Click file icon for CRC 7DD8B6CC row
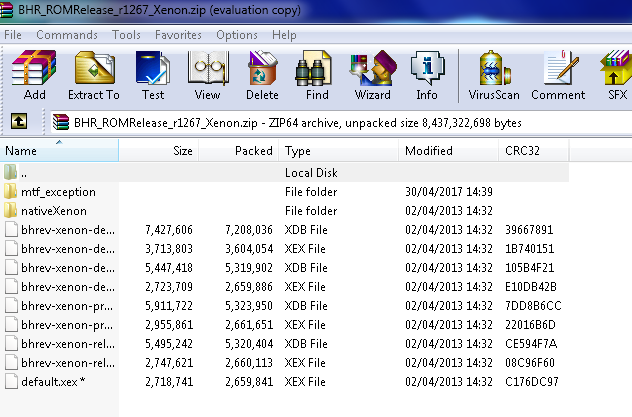This screenshot has width=632, height=417. coord(11,305)
